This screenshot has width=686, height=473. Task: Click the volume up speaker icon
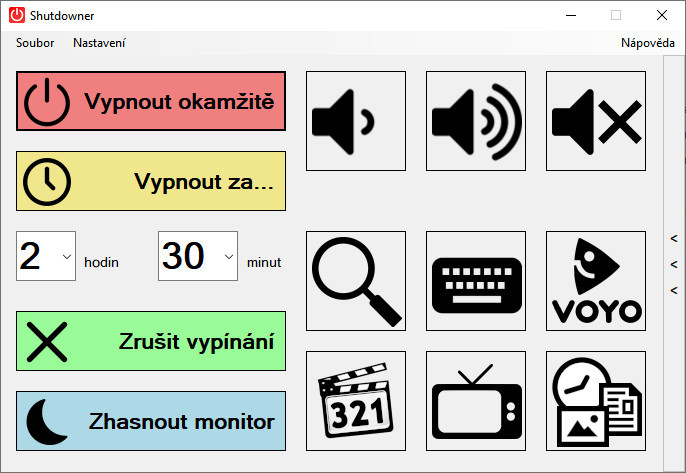coord(476,121)
